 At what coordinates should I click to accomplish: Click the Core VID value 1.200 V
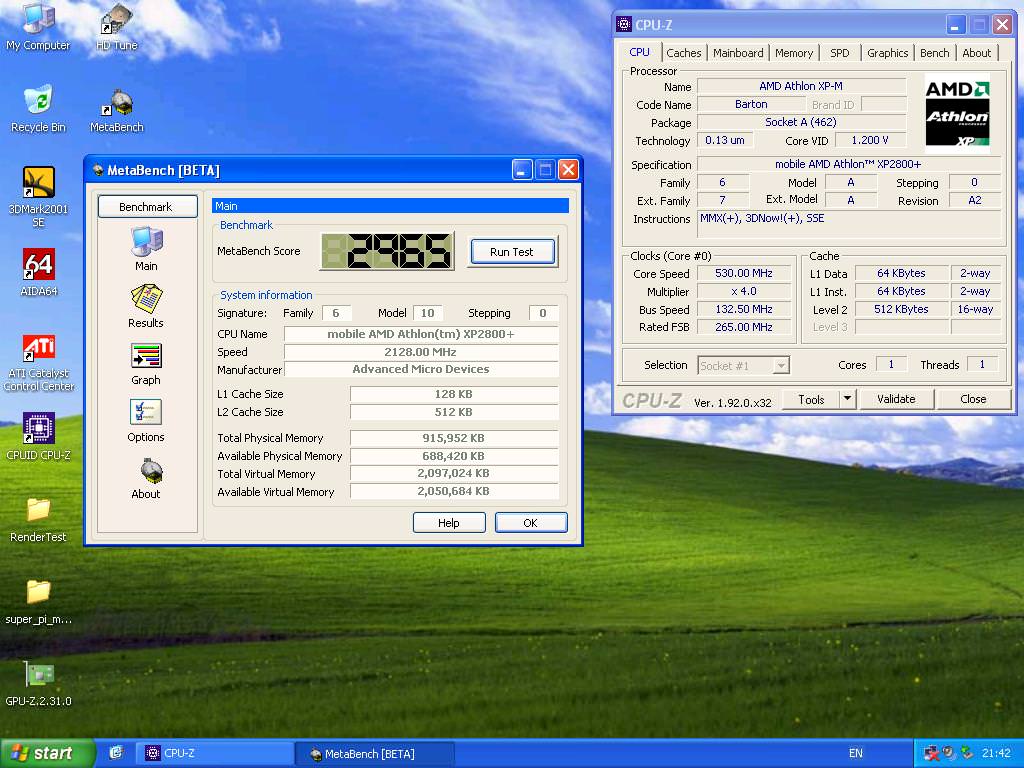point(870,140)
